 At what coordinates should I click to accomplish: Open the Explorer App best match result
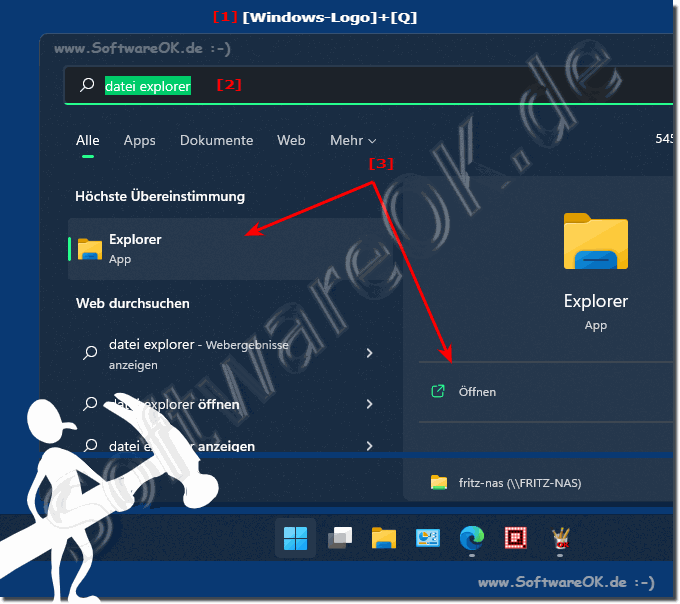coord(232,249)
